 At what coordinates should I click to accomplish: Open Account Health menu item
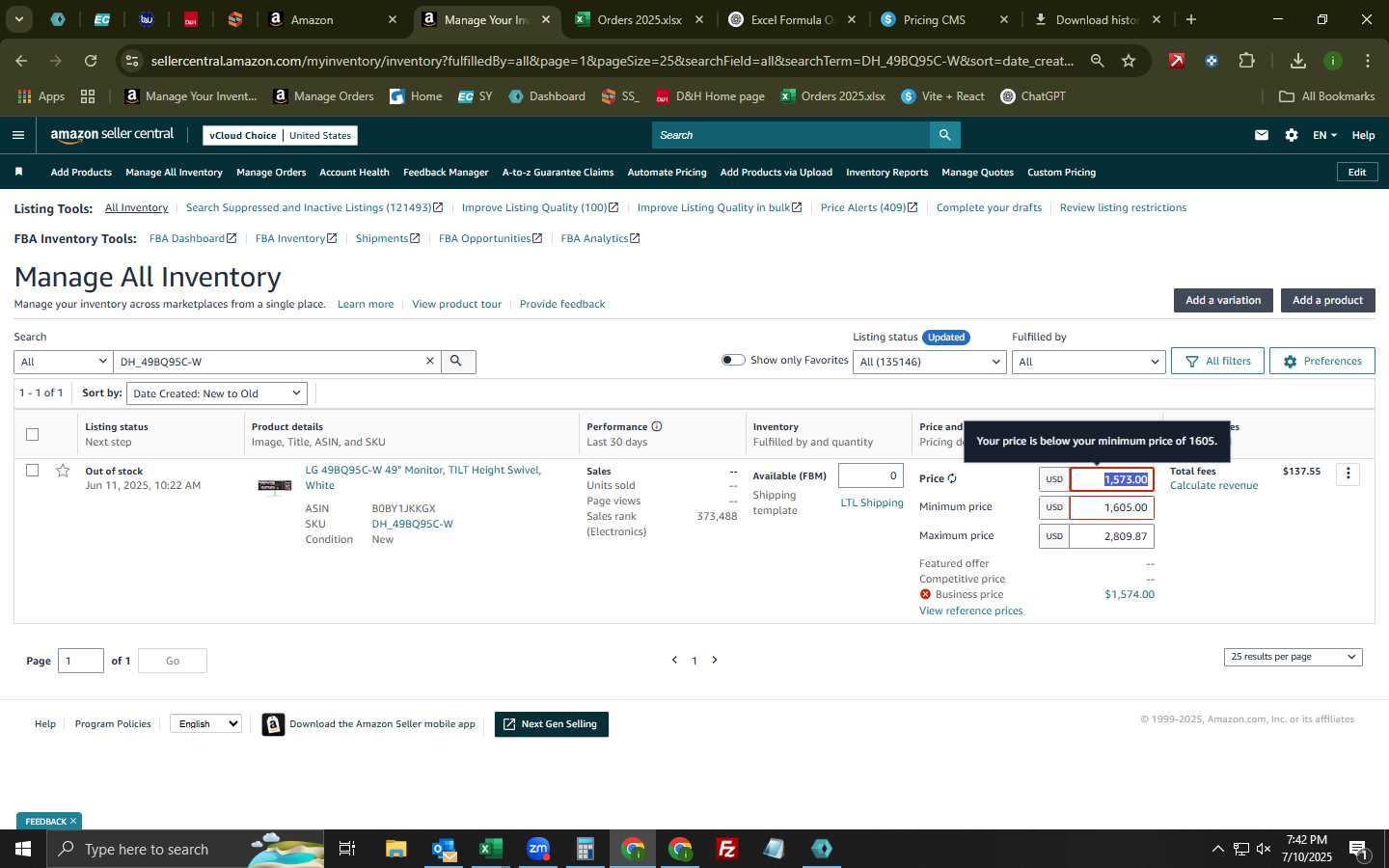click(x=354, y=172)
